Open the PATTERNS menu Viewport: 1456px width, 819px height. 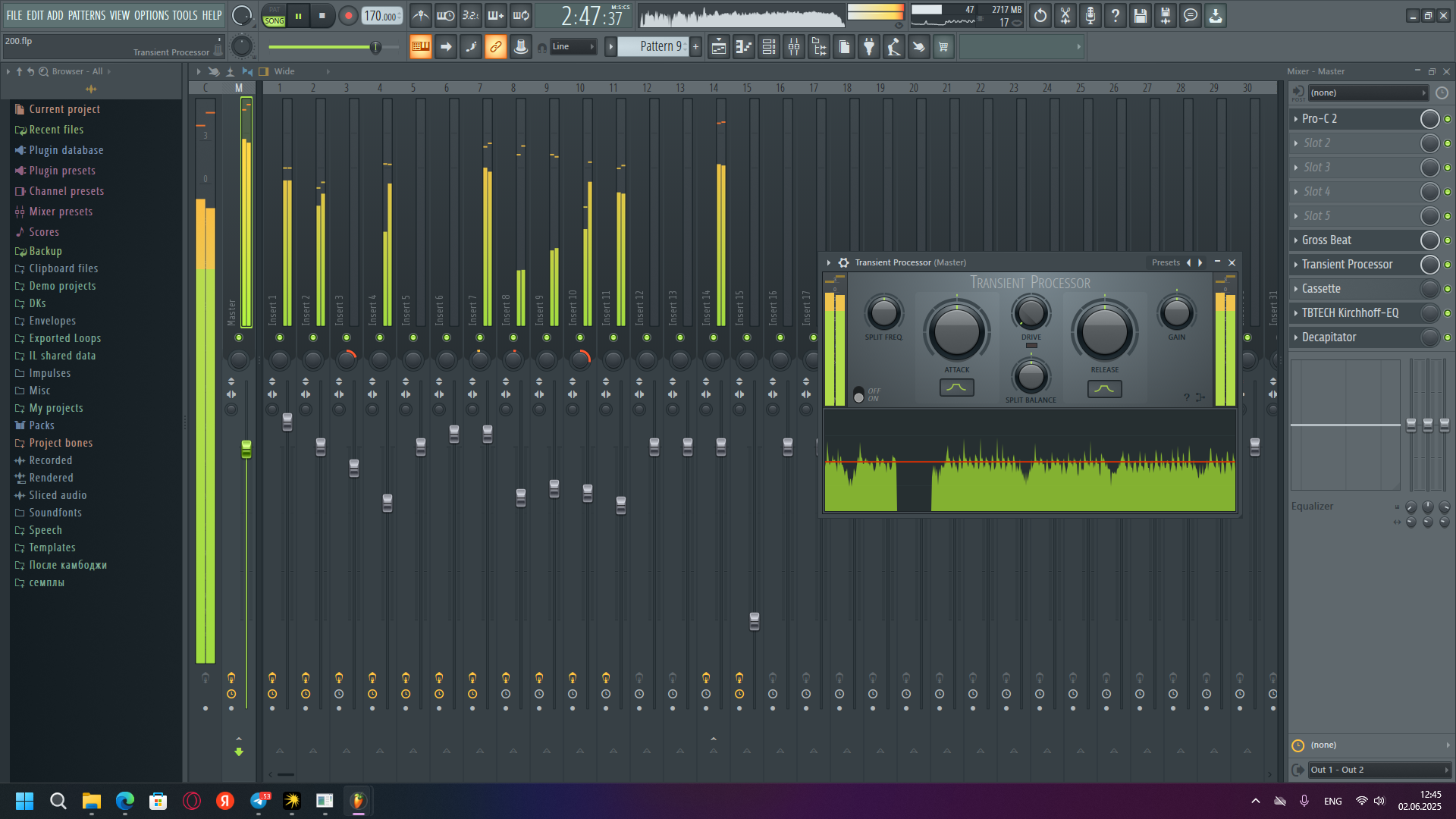(x=86, y=15)
